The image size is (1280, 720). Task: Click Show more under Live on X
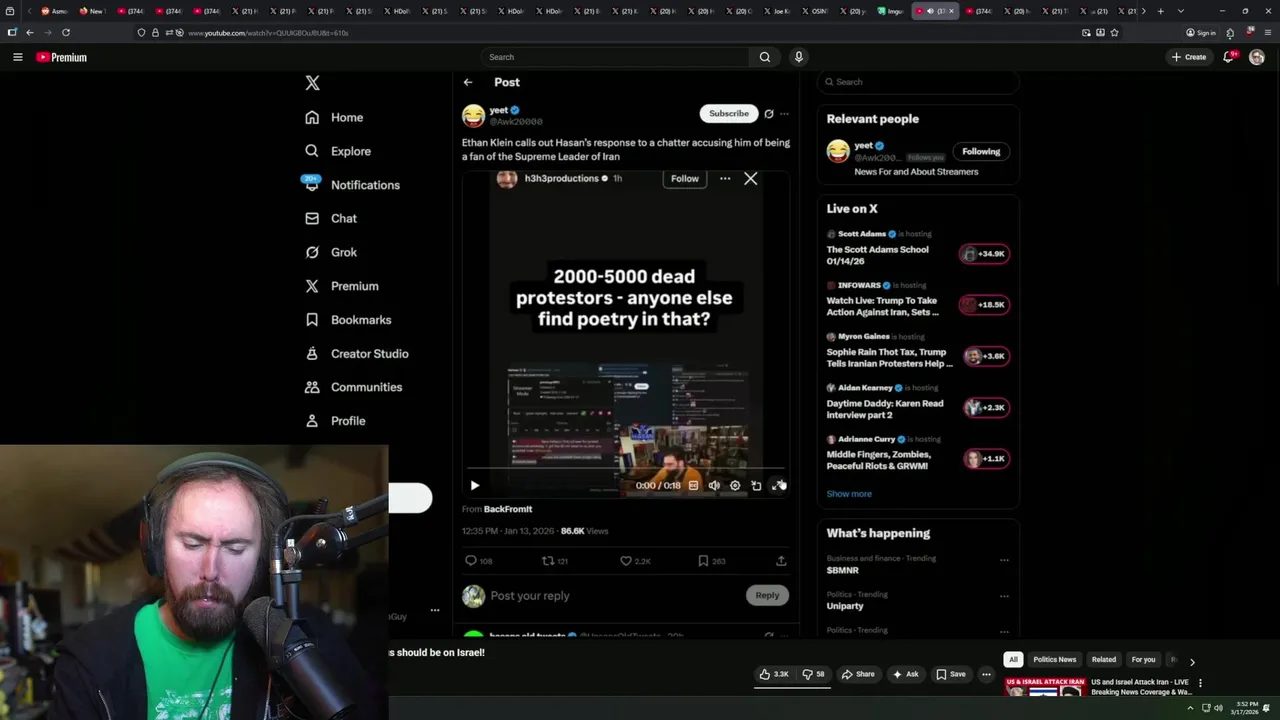[849, 494]
